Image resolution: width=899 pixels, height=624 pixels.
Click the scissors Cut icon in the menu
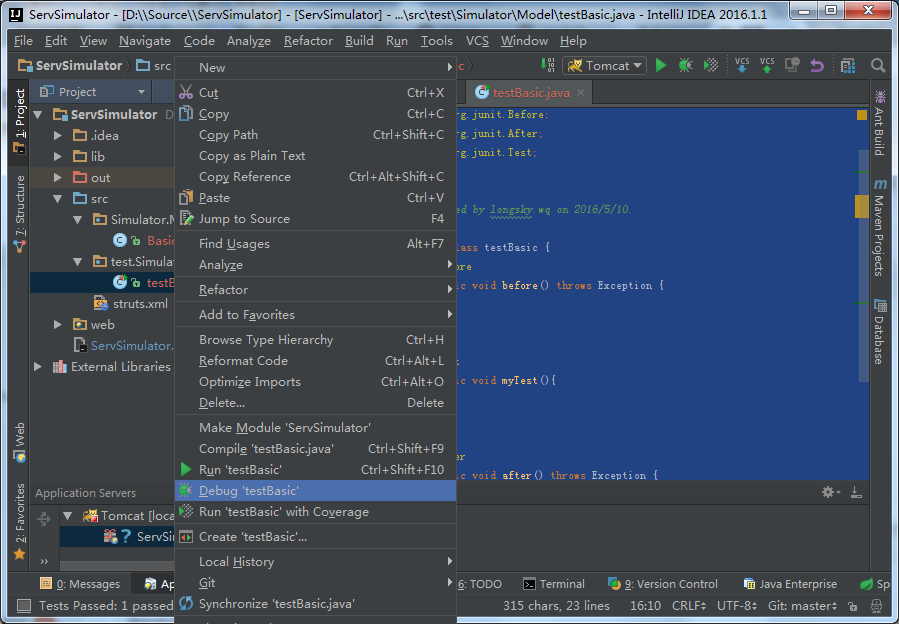click(186, 92)
